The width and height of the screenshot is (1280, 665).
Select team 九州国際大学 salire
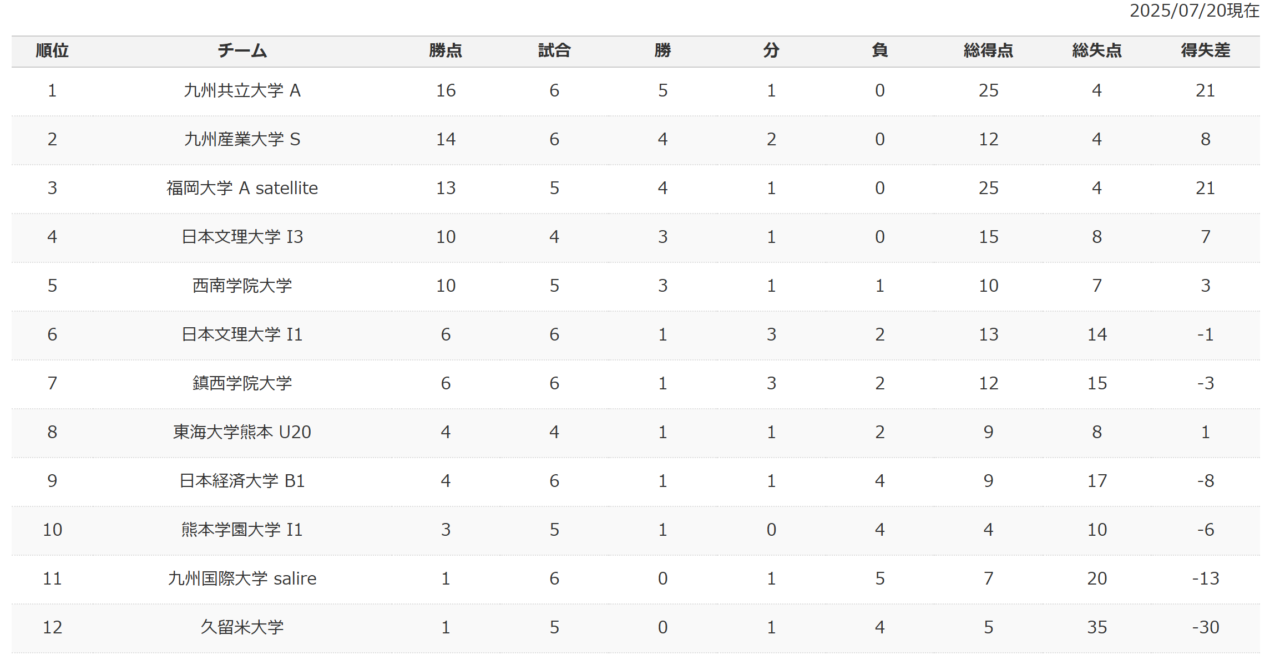tap(242, 579)
